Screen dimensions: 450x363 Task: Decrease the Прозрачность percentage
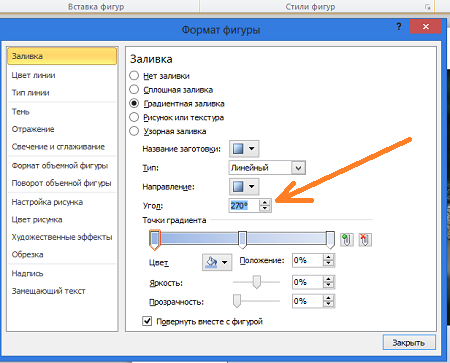click(x=328, y=304)
